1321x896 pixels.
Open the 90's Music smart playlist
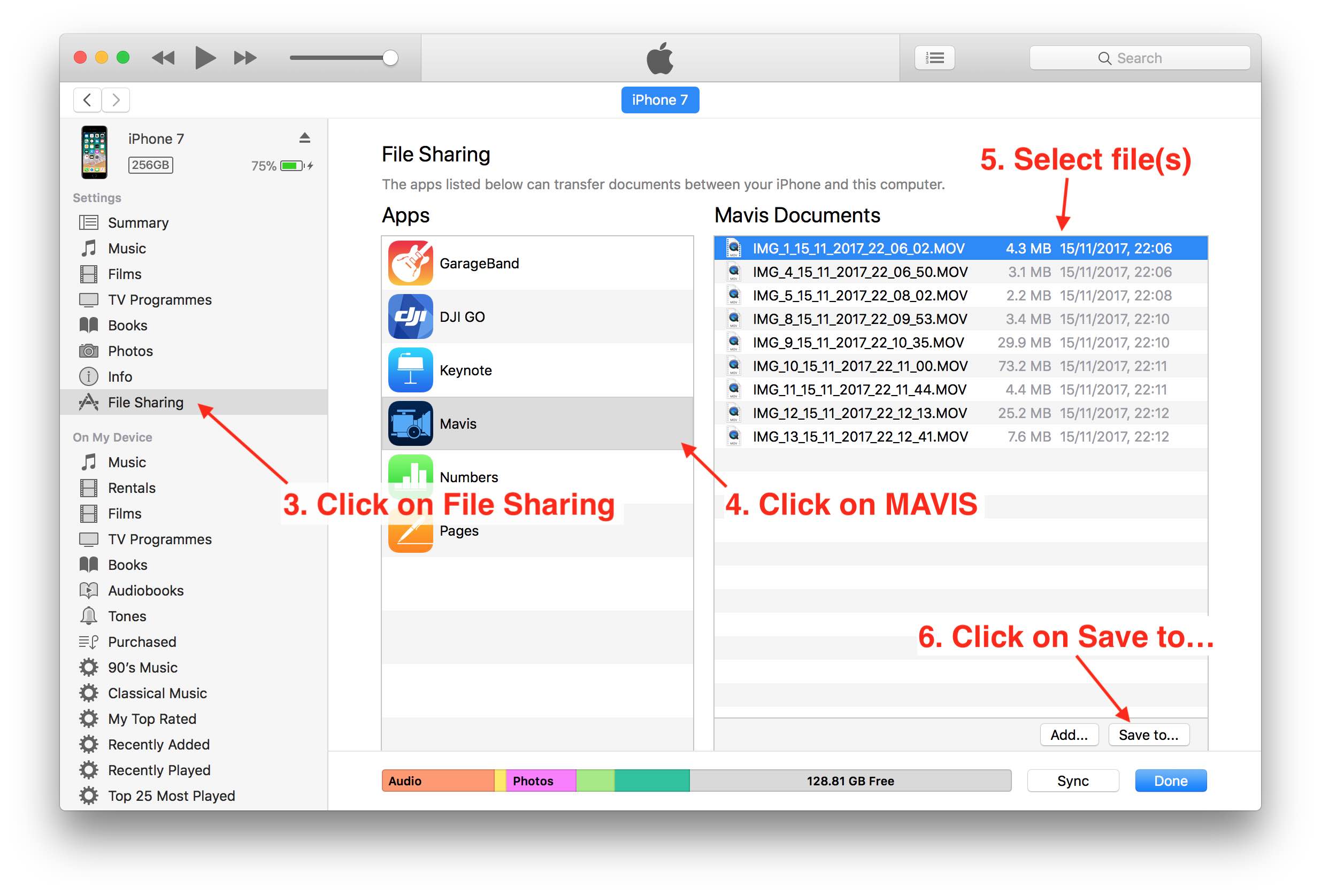pyautogui.click(x=193, y=667)
